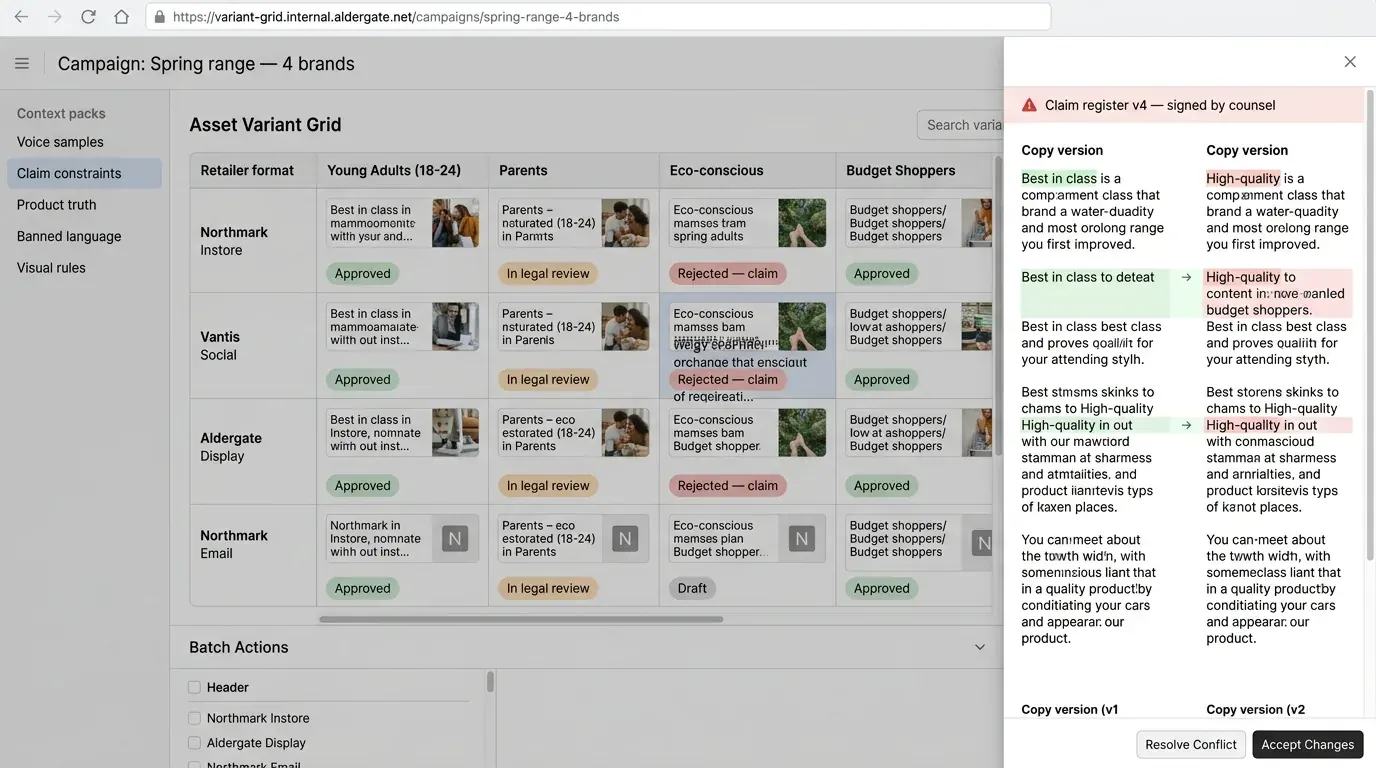The image size is (1376, 768).
Task: Click the Batch Actions list scrollbar
Action: 490,682
